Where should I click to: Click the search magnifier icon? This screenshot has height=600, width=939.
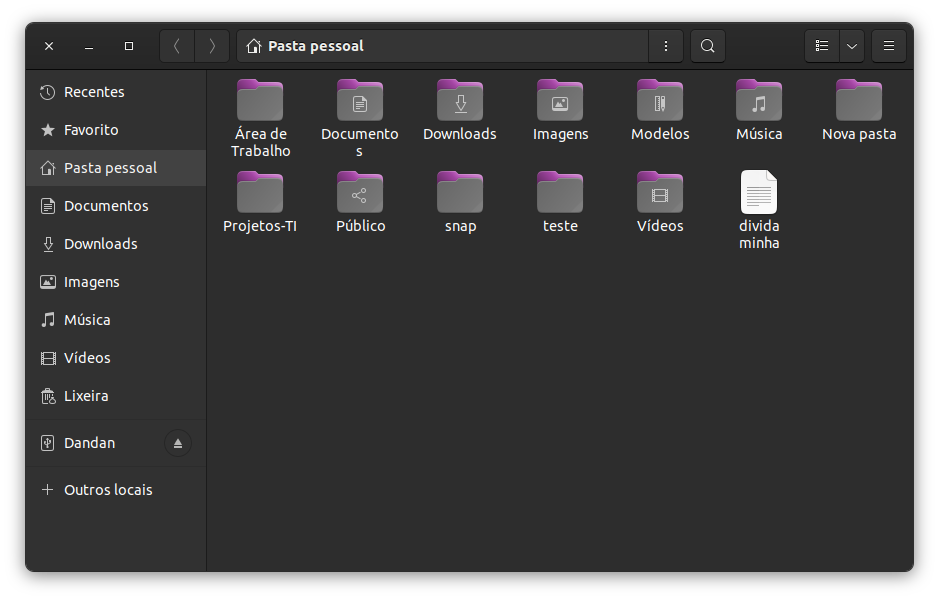(x=707, y=46)
